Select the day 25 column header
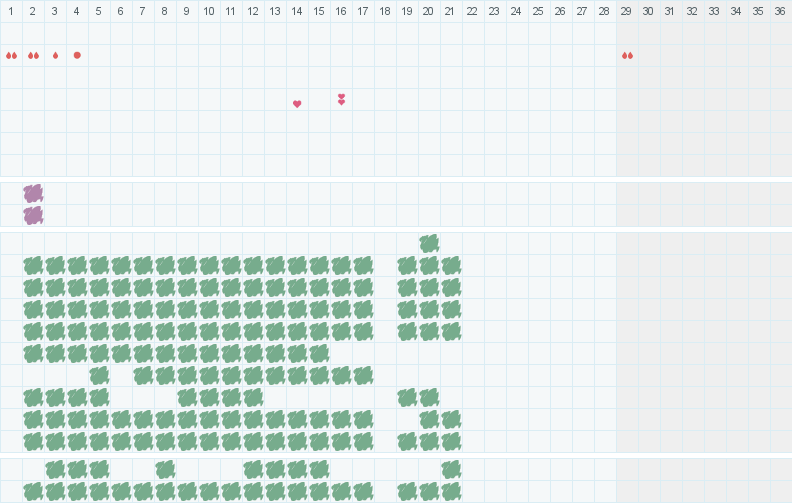The height and width of the screenshot is (503, 792). [538, 11]
